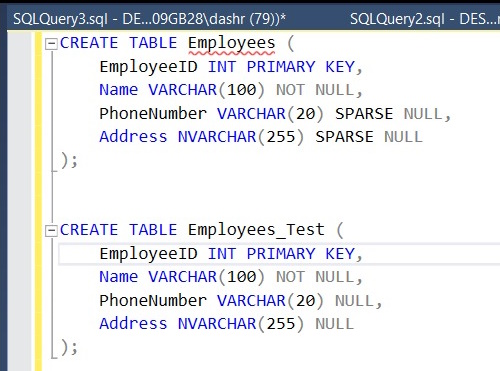
Task: Switch to the SQLQuery3.sql tab
Action: click(x=149, y=19)
